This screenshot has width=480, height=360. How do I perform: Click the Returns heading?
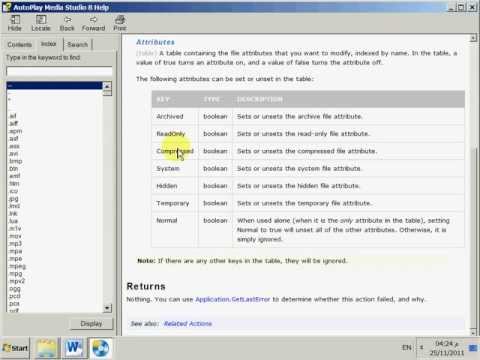coord(146,286)
